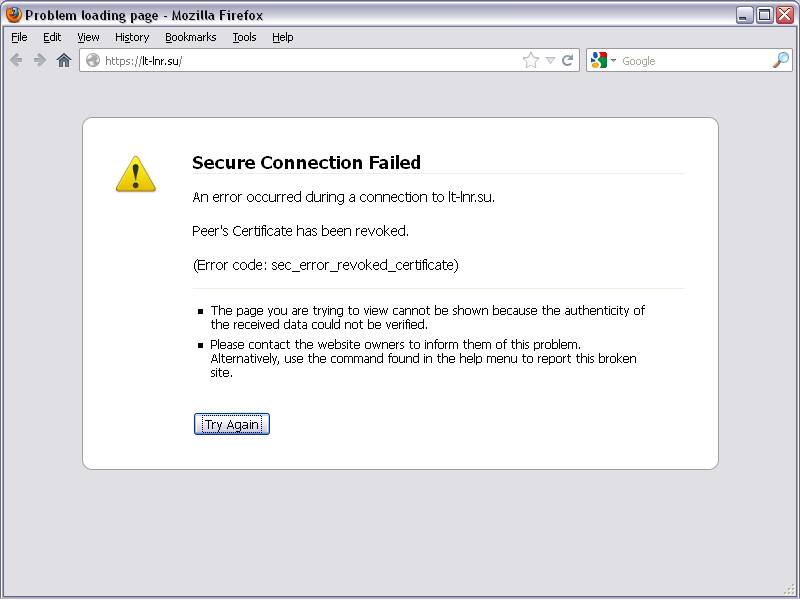Expand the Google search engine selector
The width and height of the screenshot is (800, 600).
(602, 60)
